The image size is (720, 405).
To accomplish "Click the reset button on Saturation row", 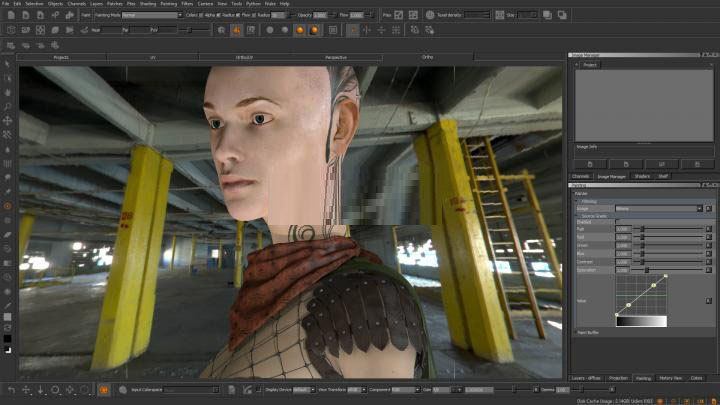I will pos(709,270).
